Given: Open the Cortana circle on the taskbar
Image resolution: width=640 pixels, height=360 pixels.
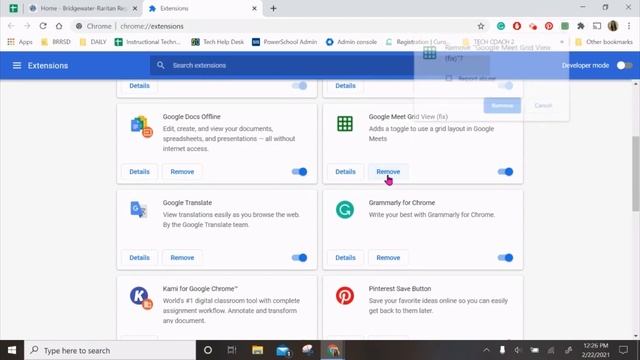Looking at the screenshot, I should (x=208, y=350).
